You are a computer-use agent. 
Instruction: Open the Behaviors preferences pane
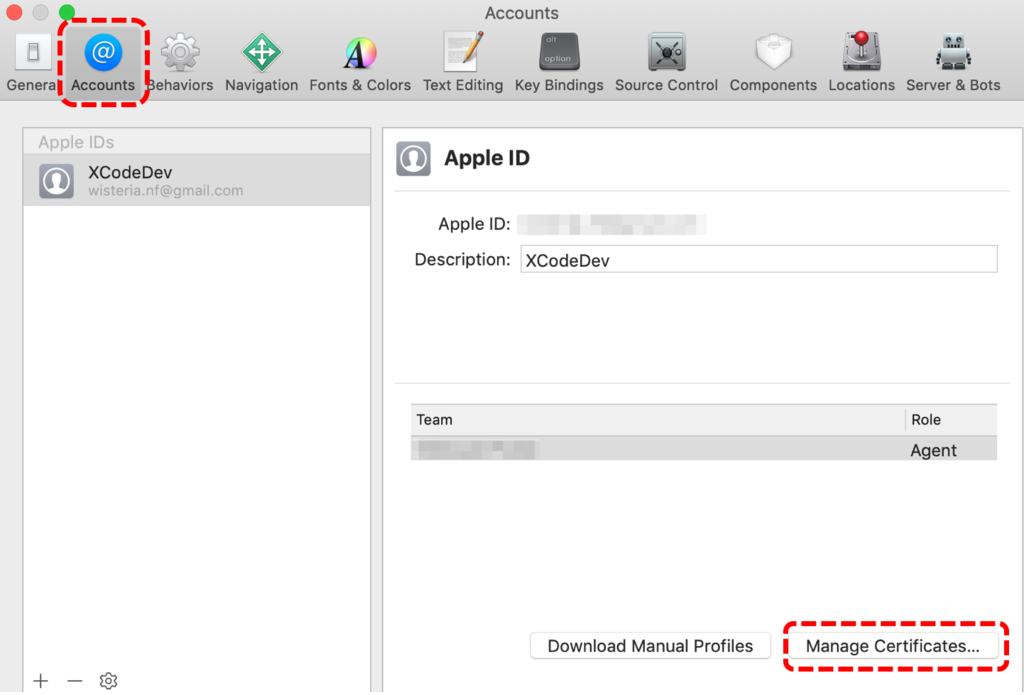tap(180, 62)
